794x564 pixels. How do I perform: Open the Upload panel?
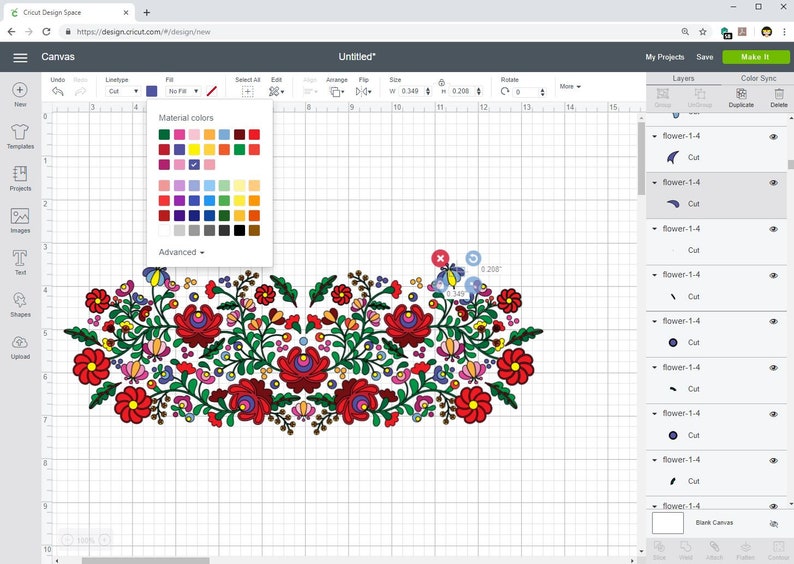click(20, 342)
